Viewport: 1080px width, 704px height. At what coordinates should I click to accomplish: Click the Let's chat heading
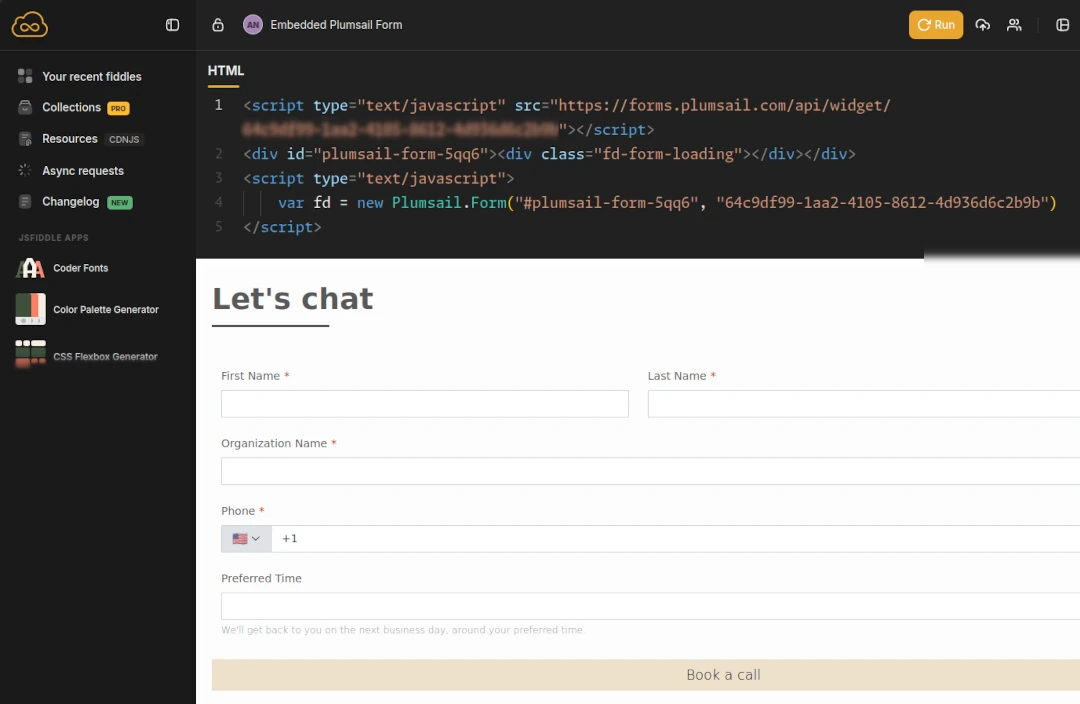pyautogui.click(x=293, y=299)
